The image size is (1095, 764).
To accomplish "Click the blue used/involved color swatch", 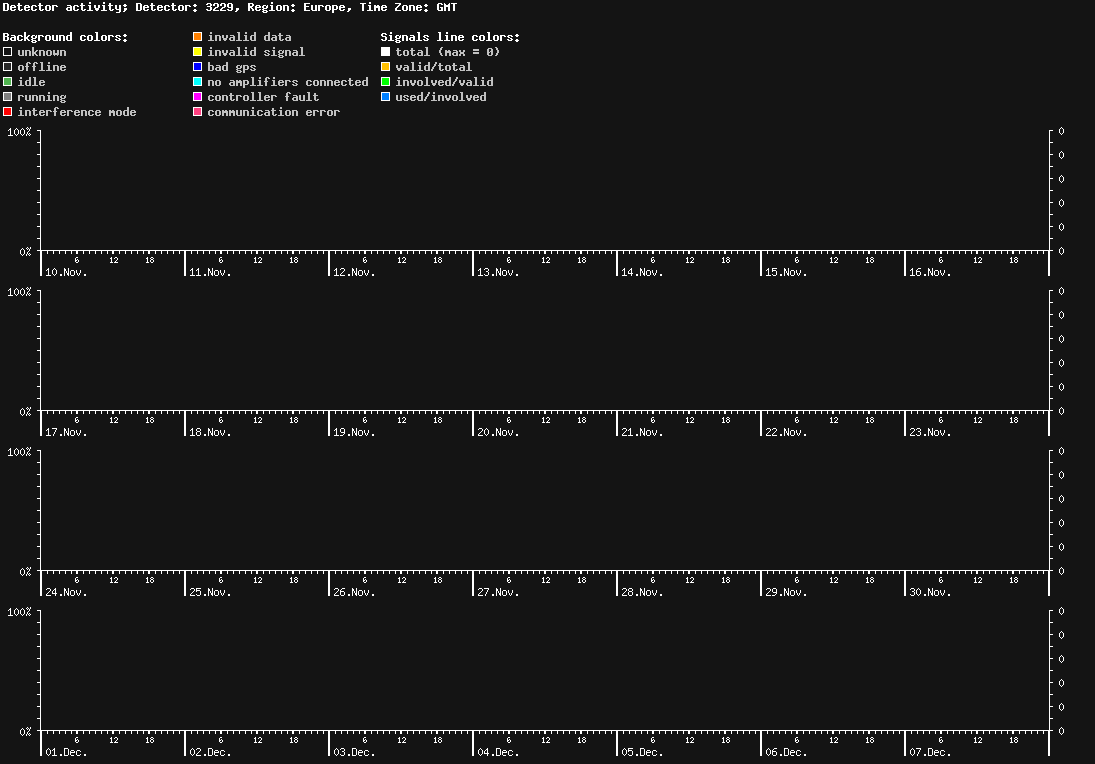I will 385,96.
